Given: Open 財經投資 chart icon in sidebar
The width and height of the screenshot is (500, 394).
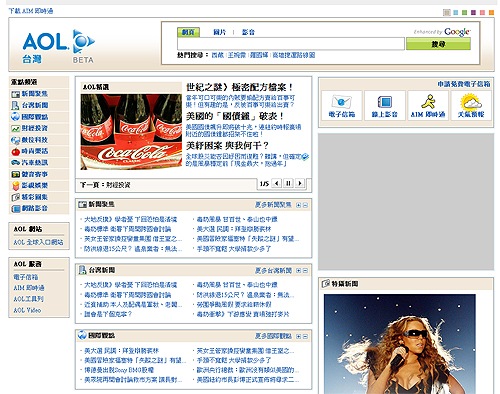Looking at the screenshot, I should [15, 128].
